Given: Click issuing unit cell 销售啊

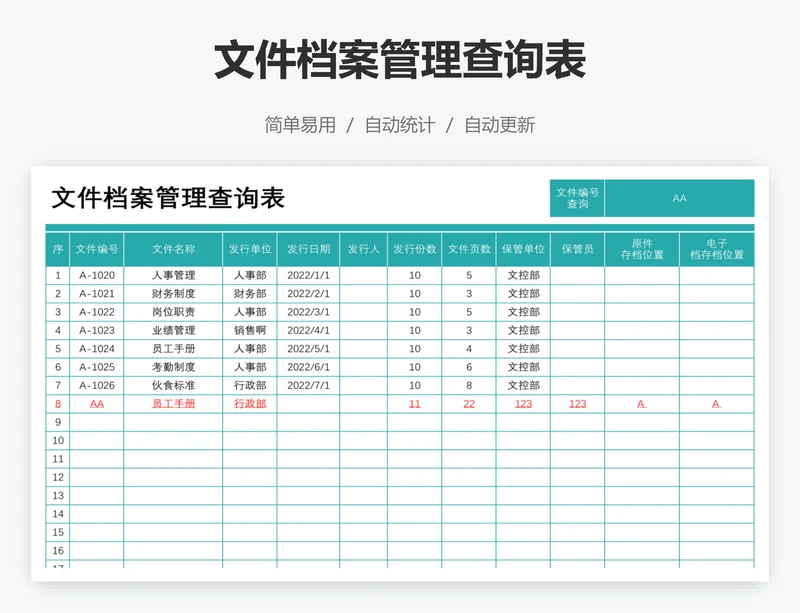Looking at the screenshot, I should tap(250, 331).
